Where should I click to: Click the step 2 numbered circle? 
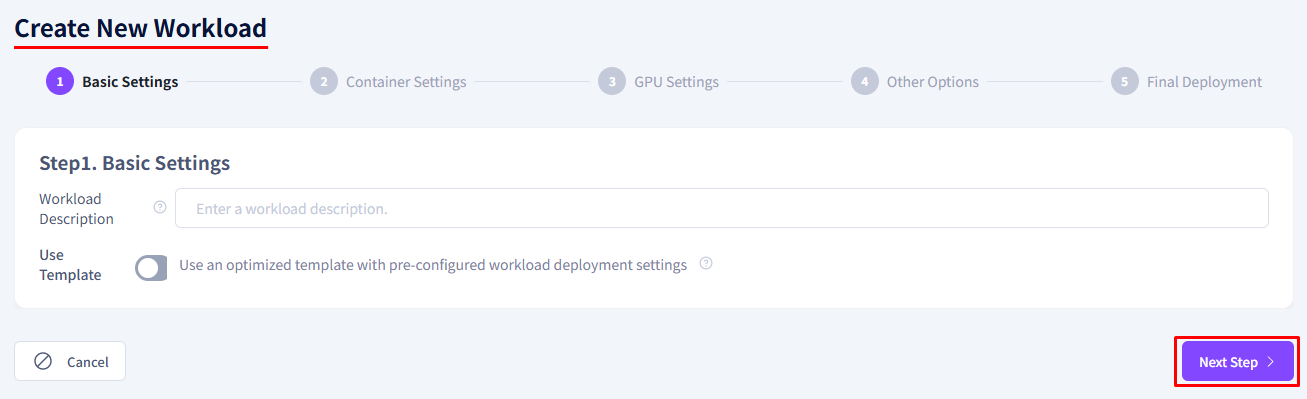tap(324, 81)
